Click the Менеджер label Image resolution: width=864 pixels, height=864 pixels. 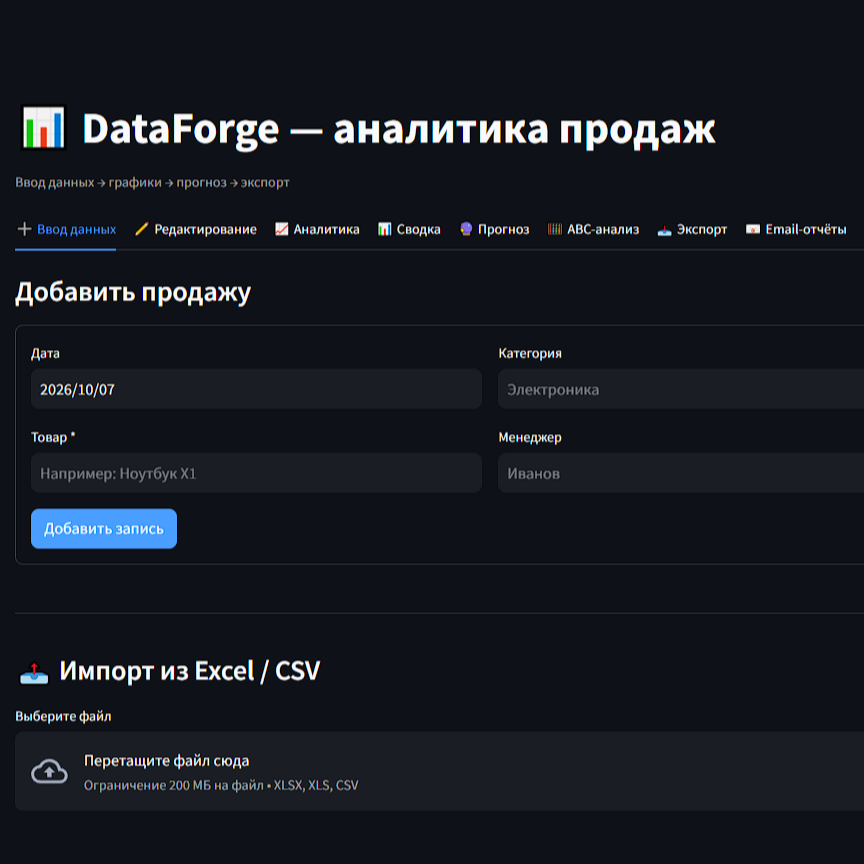[x=530, y=437]
